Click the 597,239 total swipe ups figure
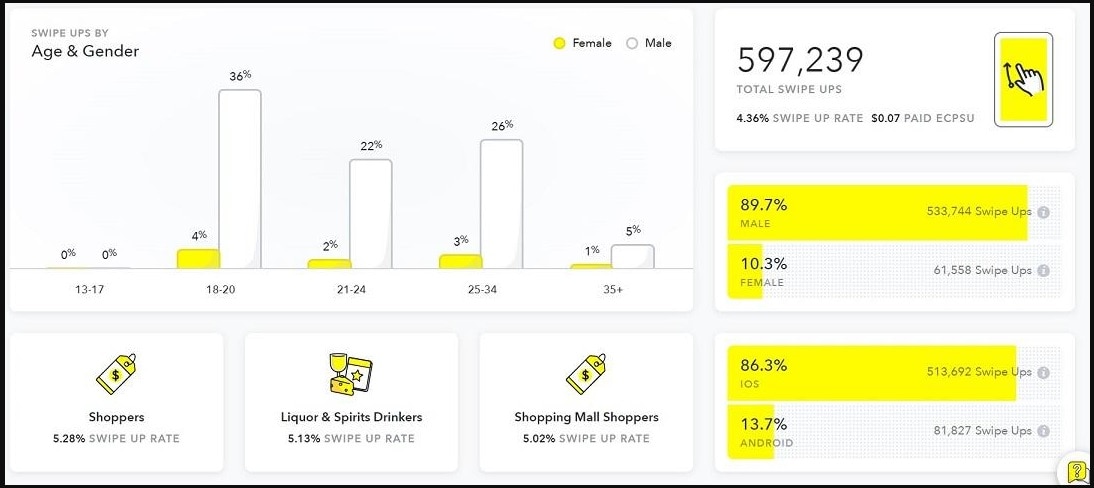The height and width of the screenshot is (488, 1094). pos(800,61)
